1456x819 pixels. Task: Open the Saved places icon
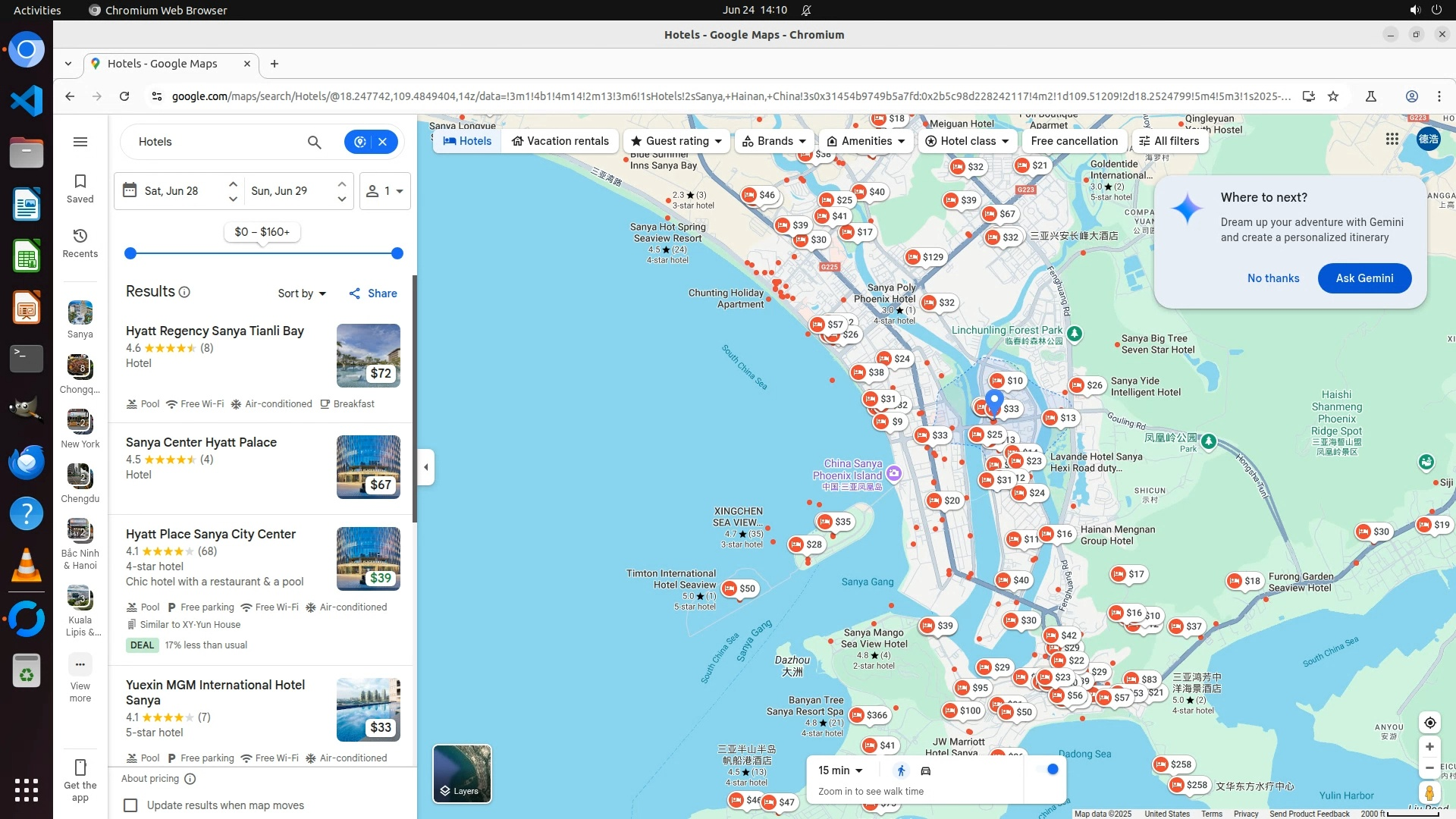pos(80,188)
